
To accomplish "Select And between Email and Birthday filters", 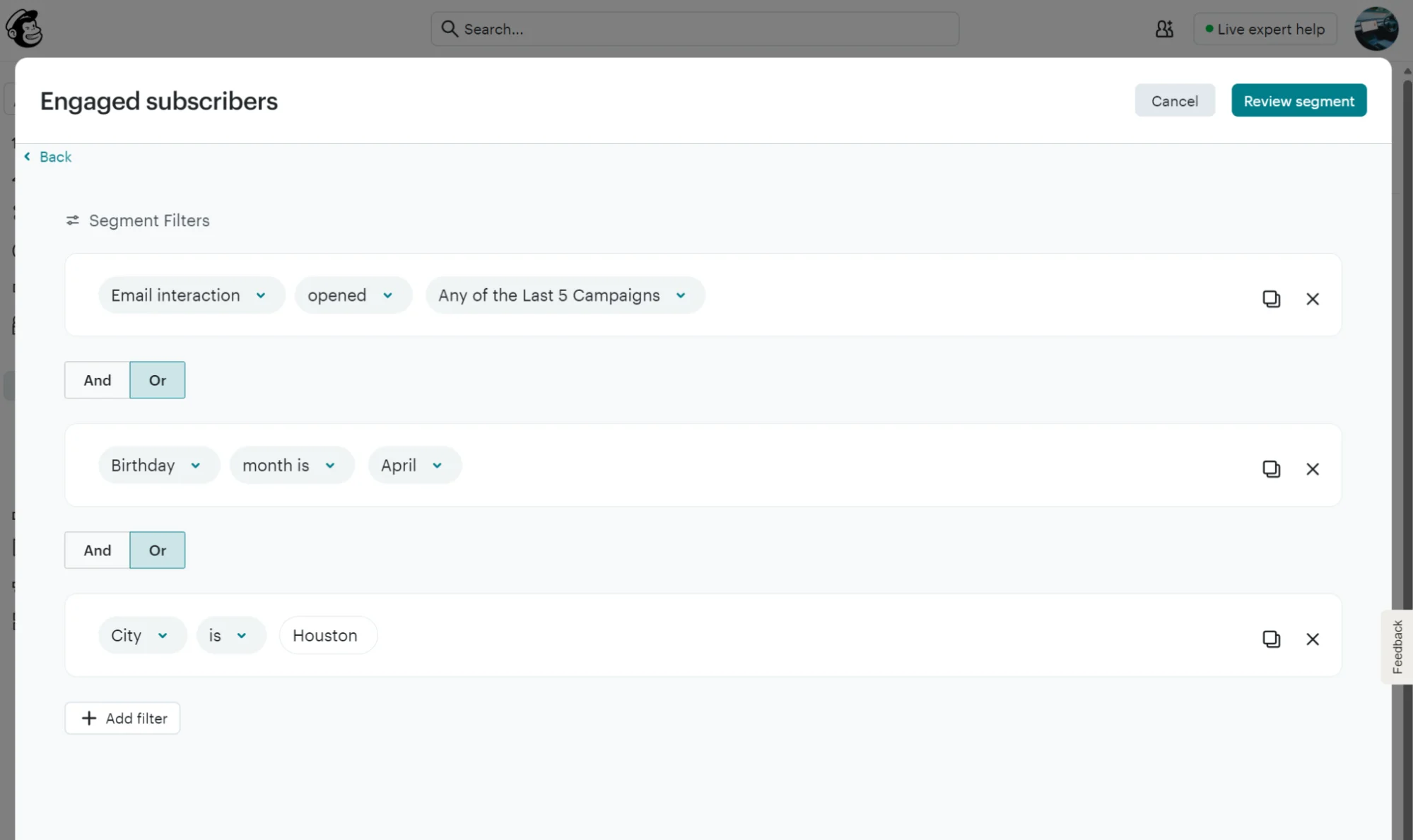I will pyautogui.click(x=98, y=380).
